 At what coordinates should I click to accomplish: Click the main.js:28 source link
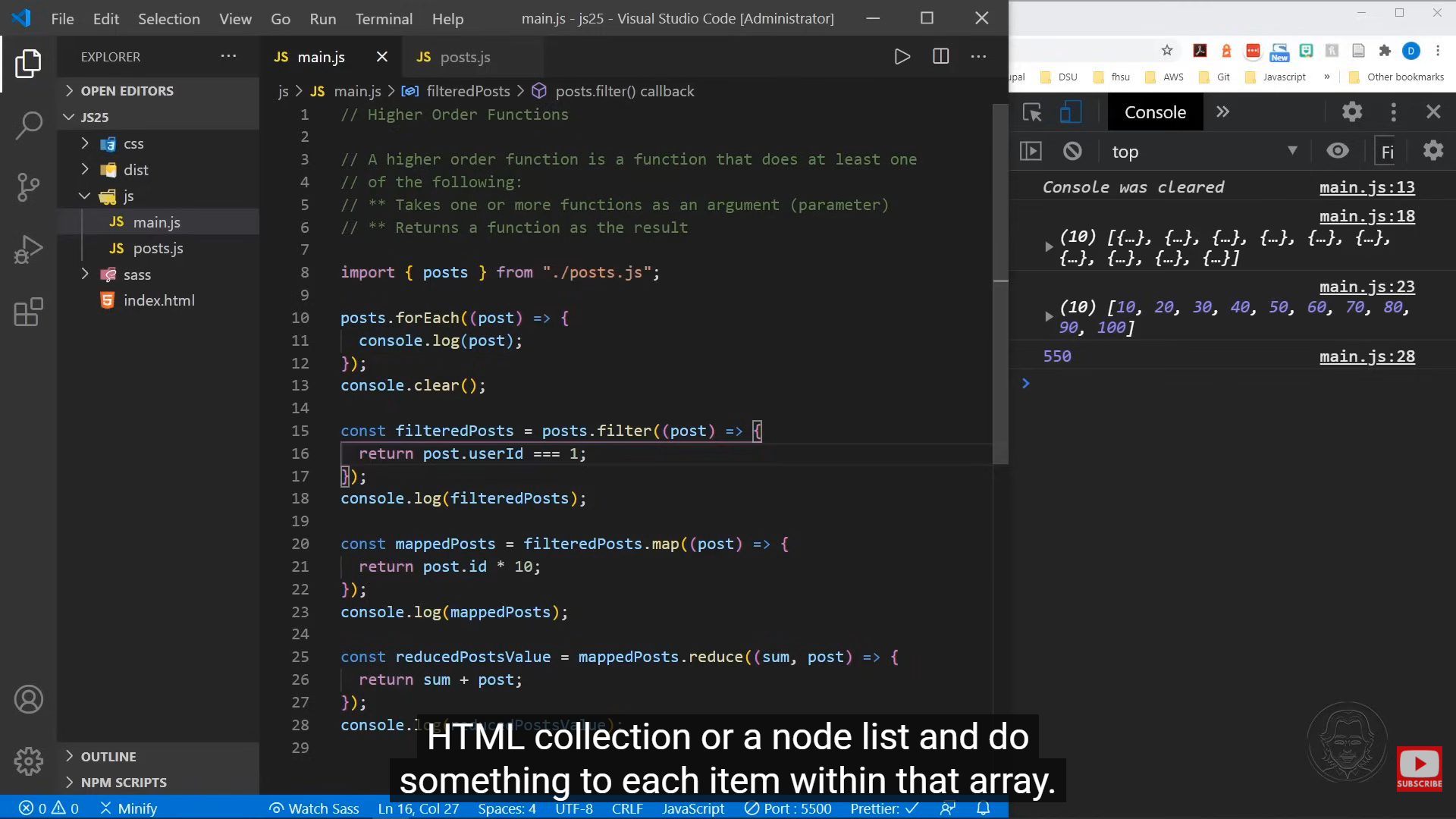(1367, 356)
